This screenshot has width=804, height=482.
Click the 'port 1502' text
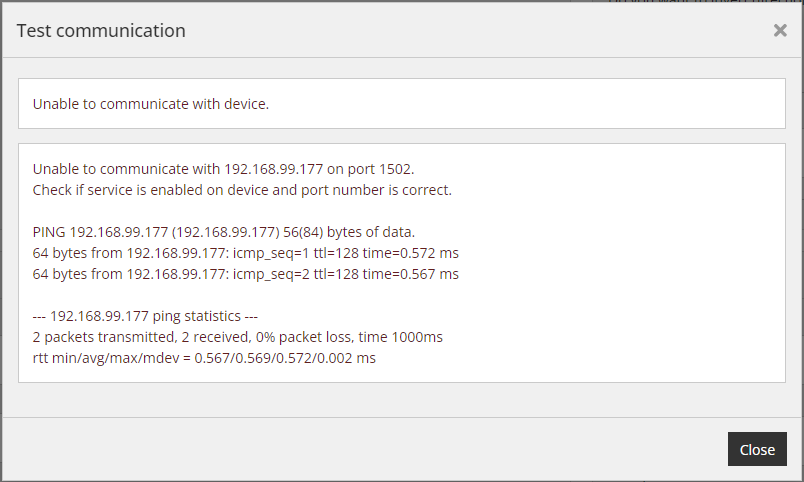click(x=380, y=169)
